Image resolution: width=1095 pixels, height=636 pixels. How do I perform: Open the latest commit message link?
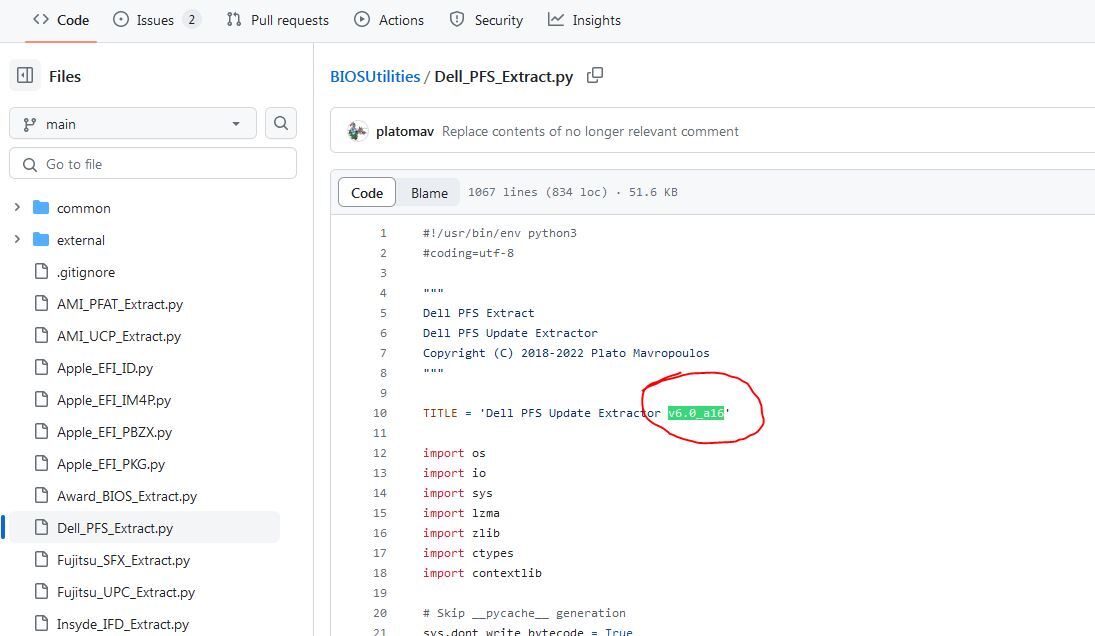[590, 131]
